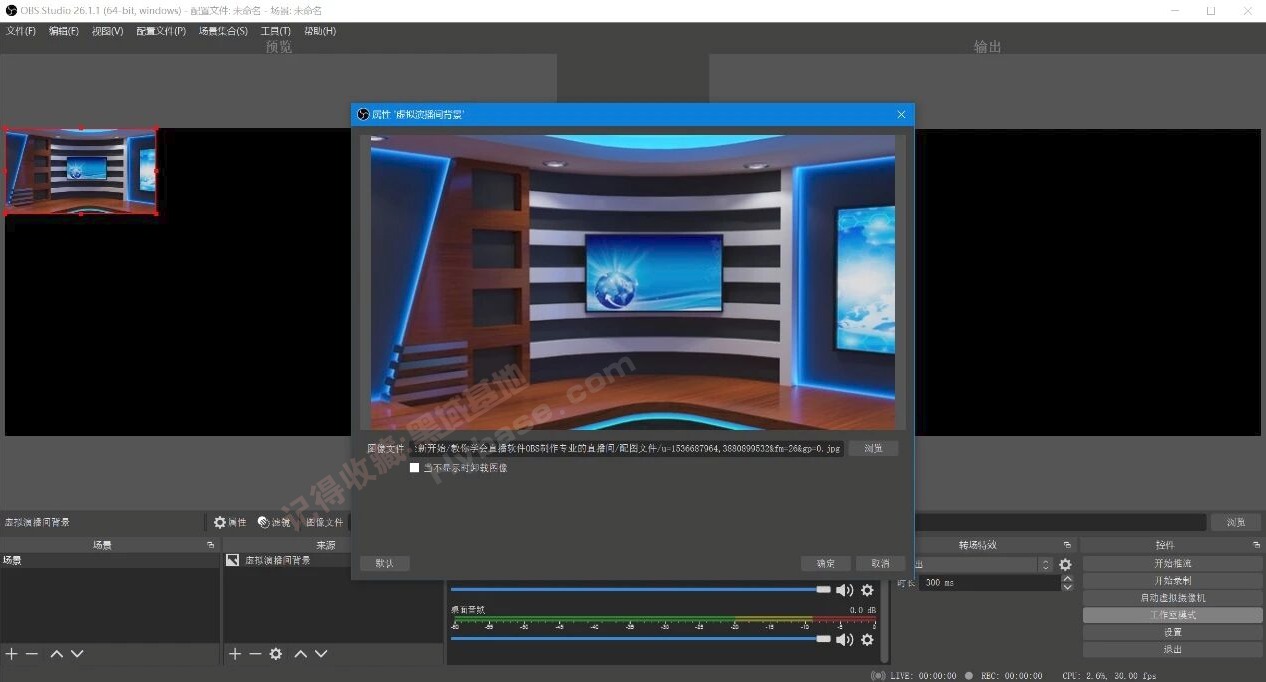Viewport: 1266px width, 682px height.
Task: Open the transition settings gear icon
Action: [1064, 564]
